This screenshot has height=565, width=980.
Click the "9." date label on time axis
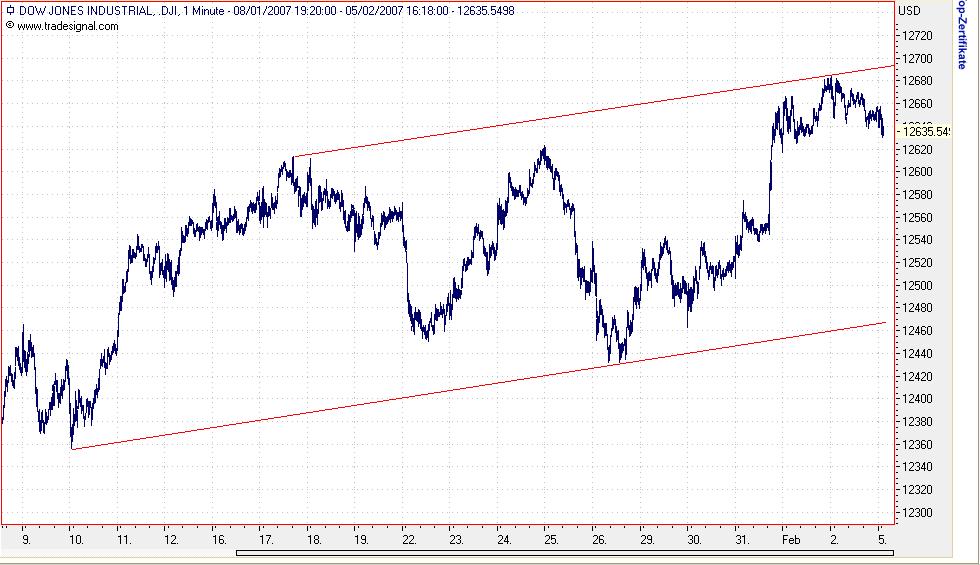[26, 539]
